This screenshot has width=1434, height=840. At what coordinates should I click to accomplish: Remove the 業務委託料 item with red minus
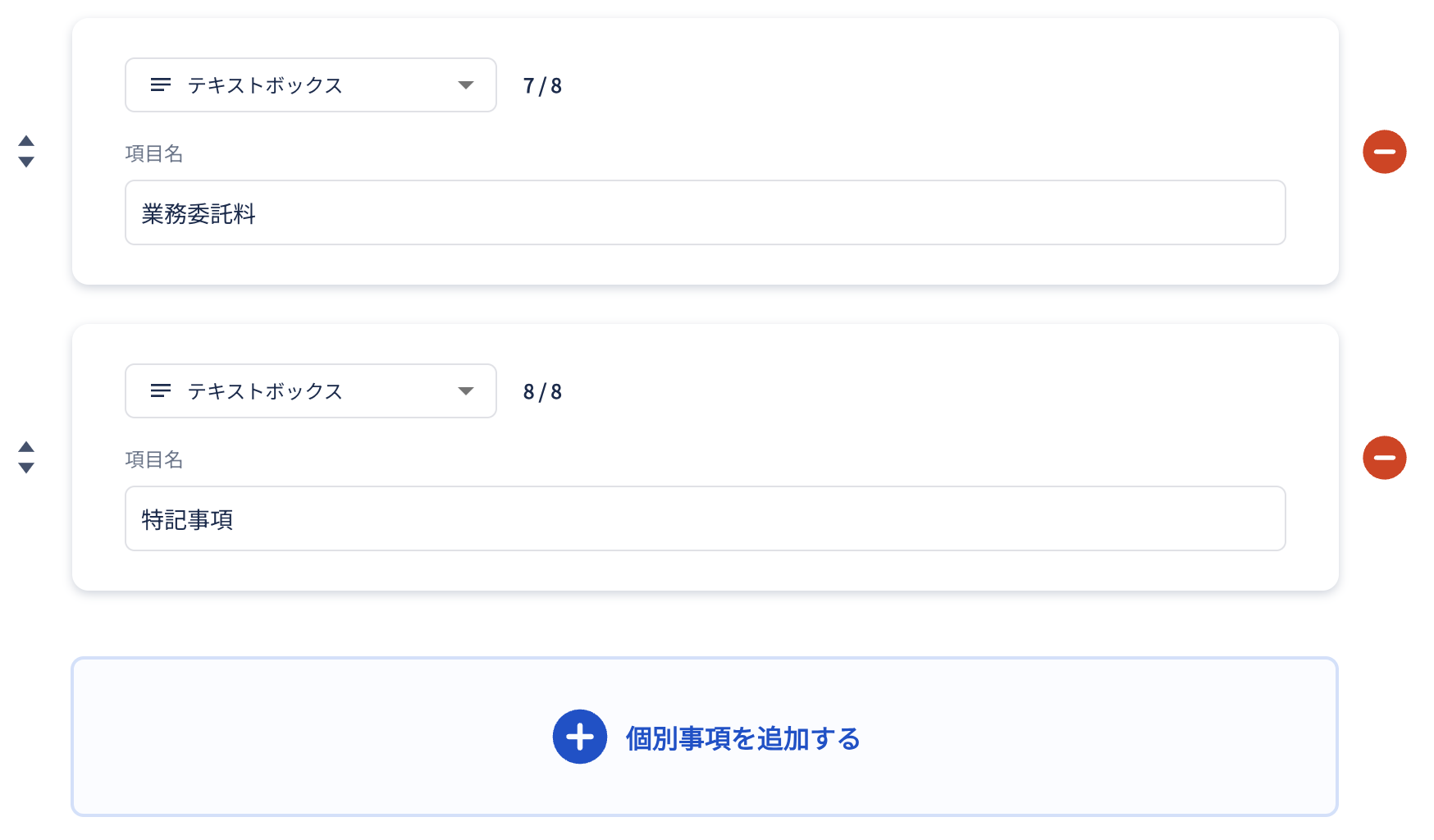coord(1384,152)
